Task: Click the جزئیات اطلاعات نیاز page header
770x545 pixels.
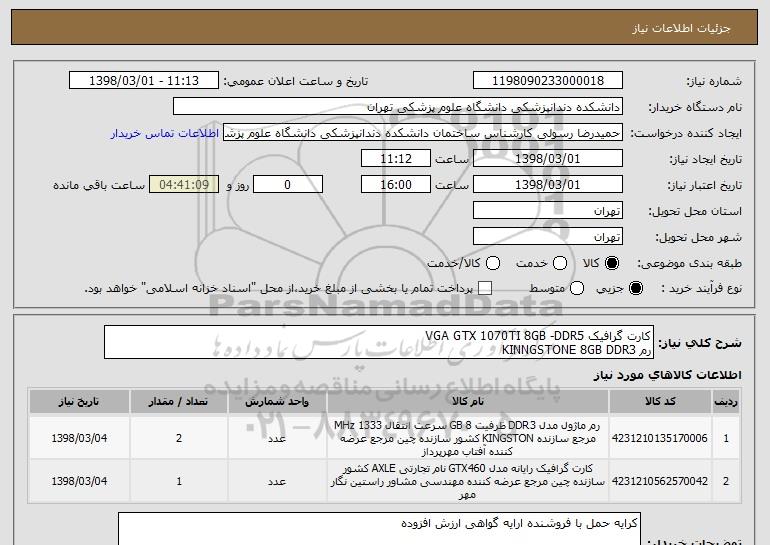Action: pyautogui.click(x=681, y=28)
